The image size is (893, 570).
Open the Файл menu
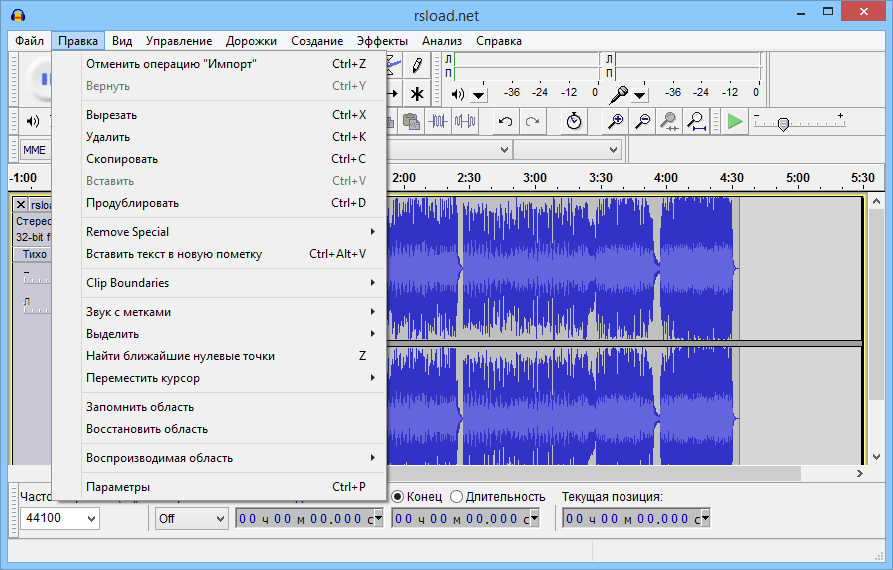pos(30,41)
